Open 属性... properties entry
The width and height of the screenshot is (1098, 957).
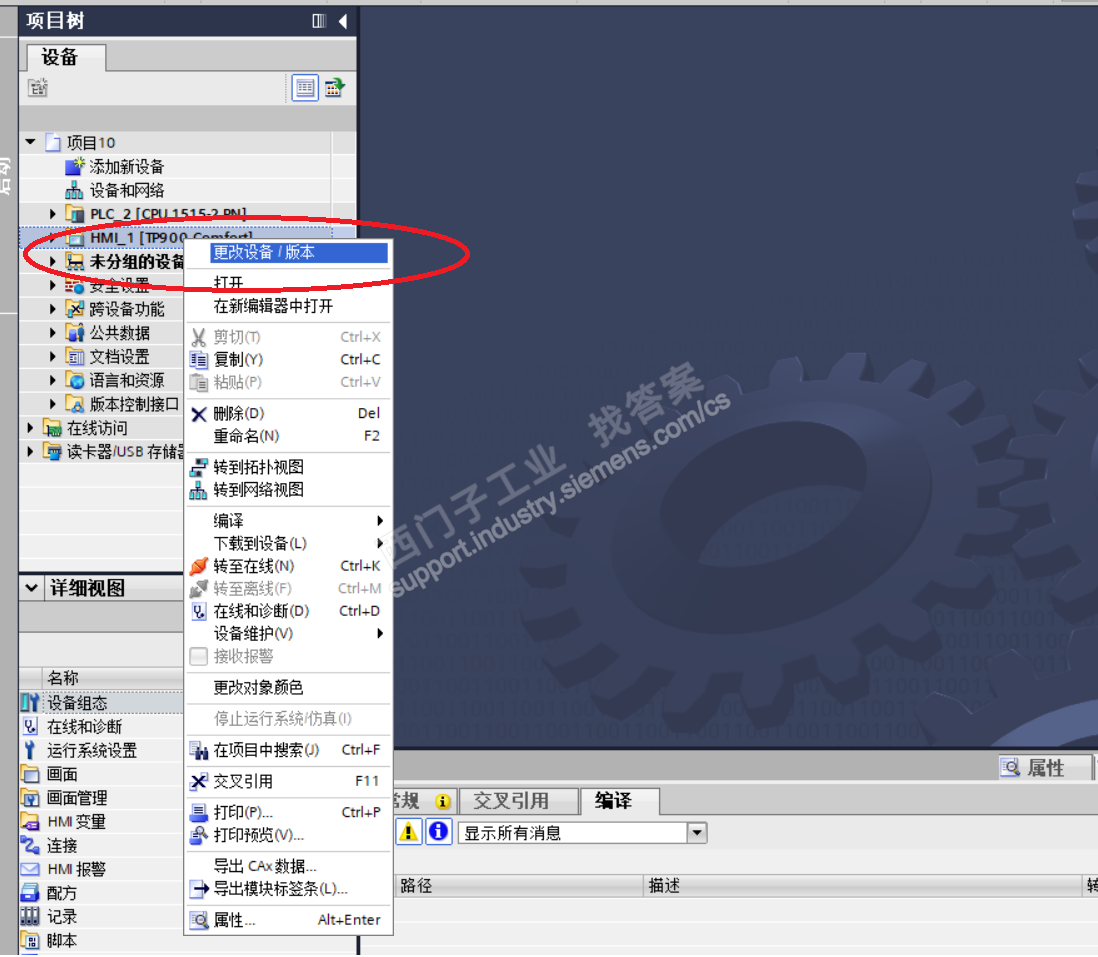click(234, 921)
